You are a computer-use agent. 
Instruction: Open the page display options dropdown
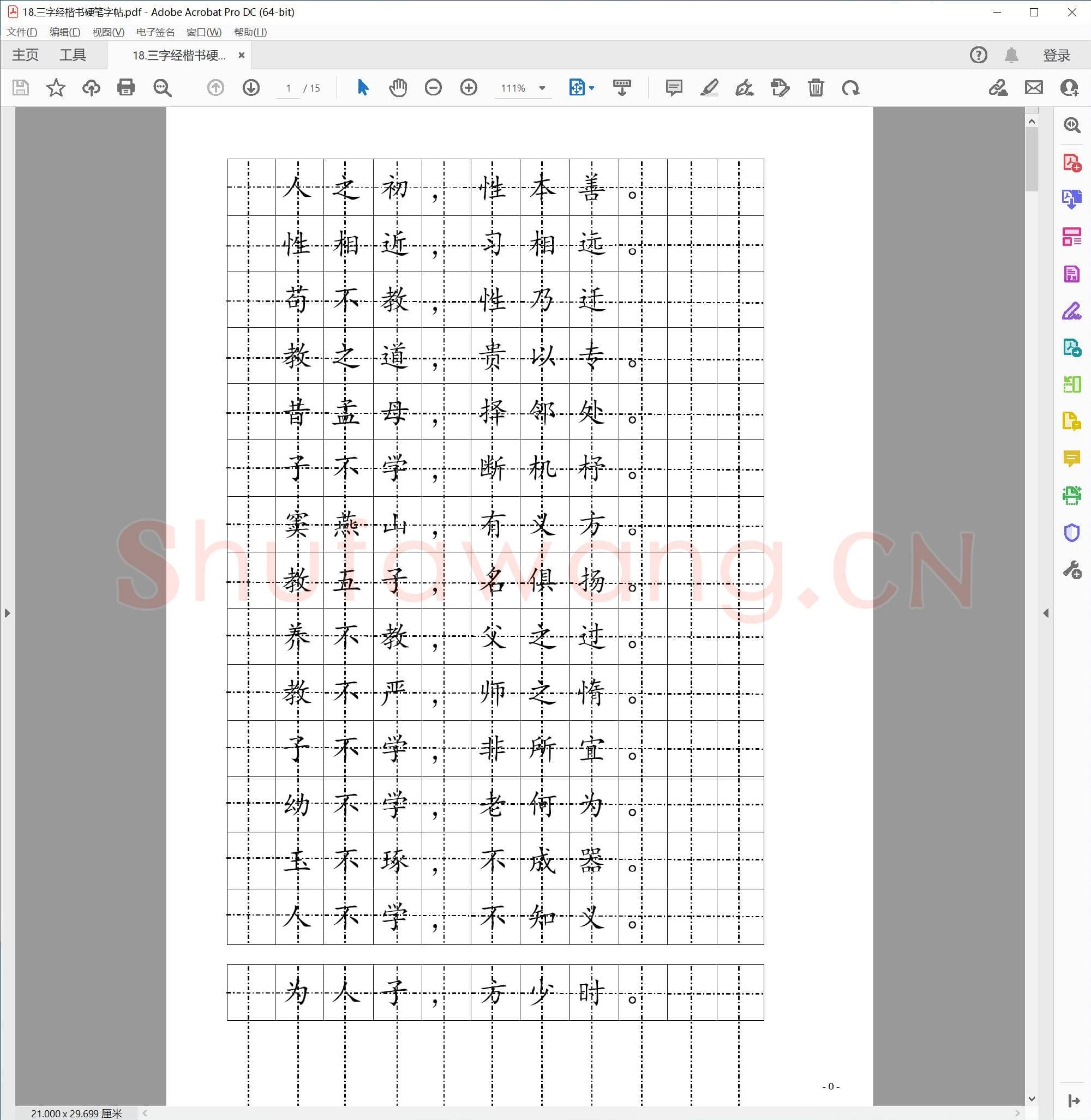(590, 88)
